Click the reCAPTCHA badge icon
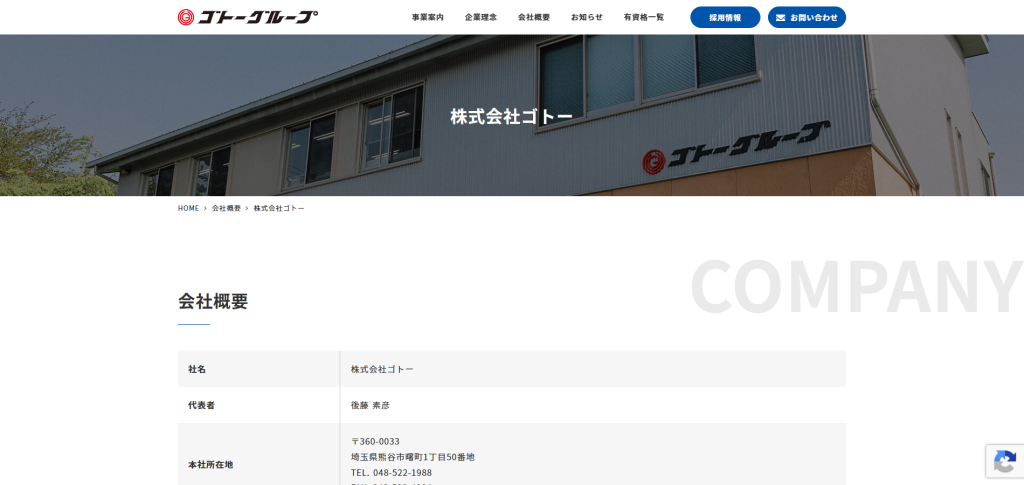1024x485 pixels. (1004, 462)
